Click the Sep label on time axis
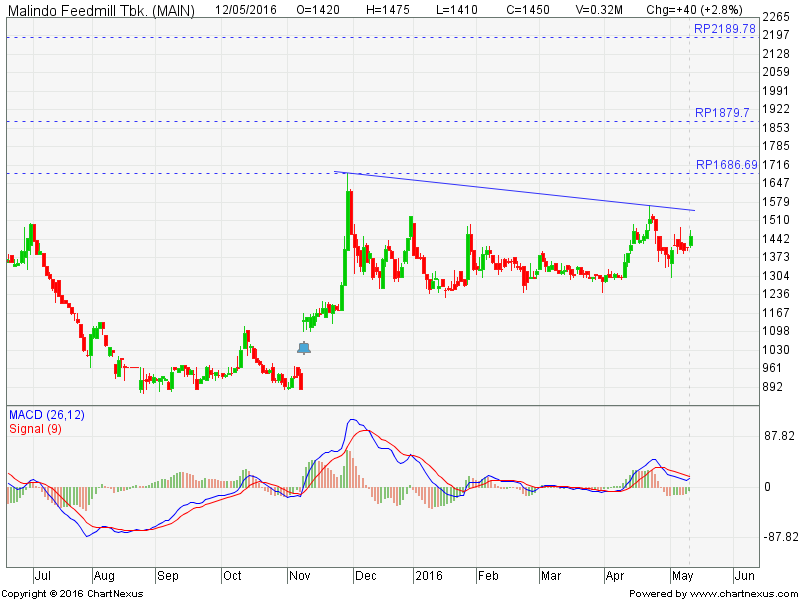The width and height of the screenshot is (800, 600). click(x=168, y=576)
